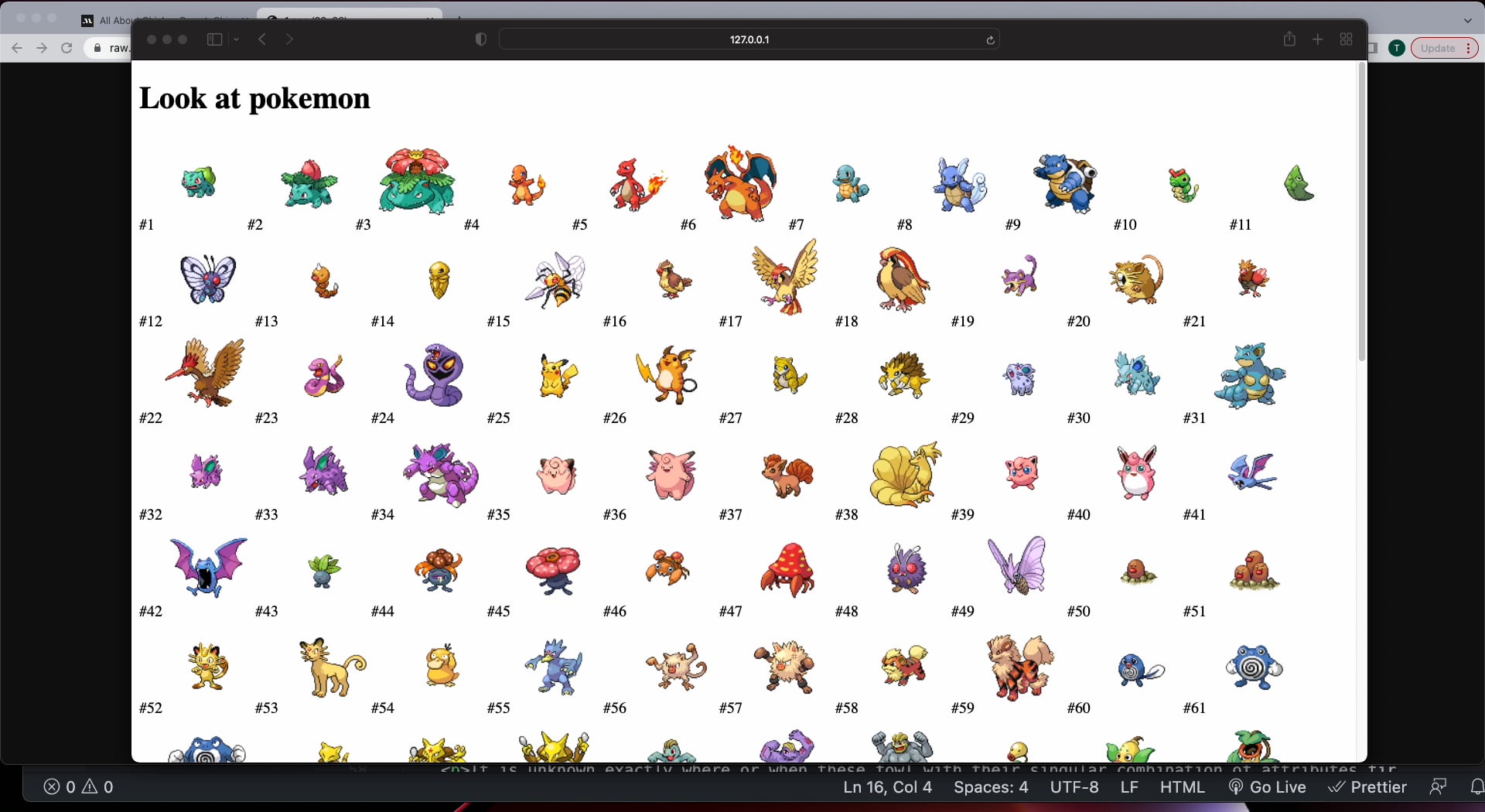This screenshot has height=812, width=1485.
Task: Enable the Go Live server
Action: 1268,787
